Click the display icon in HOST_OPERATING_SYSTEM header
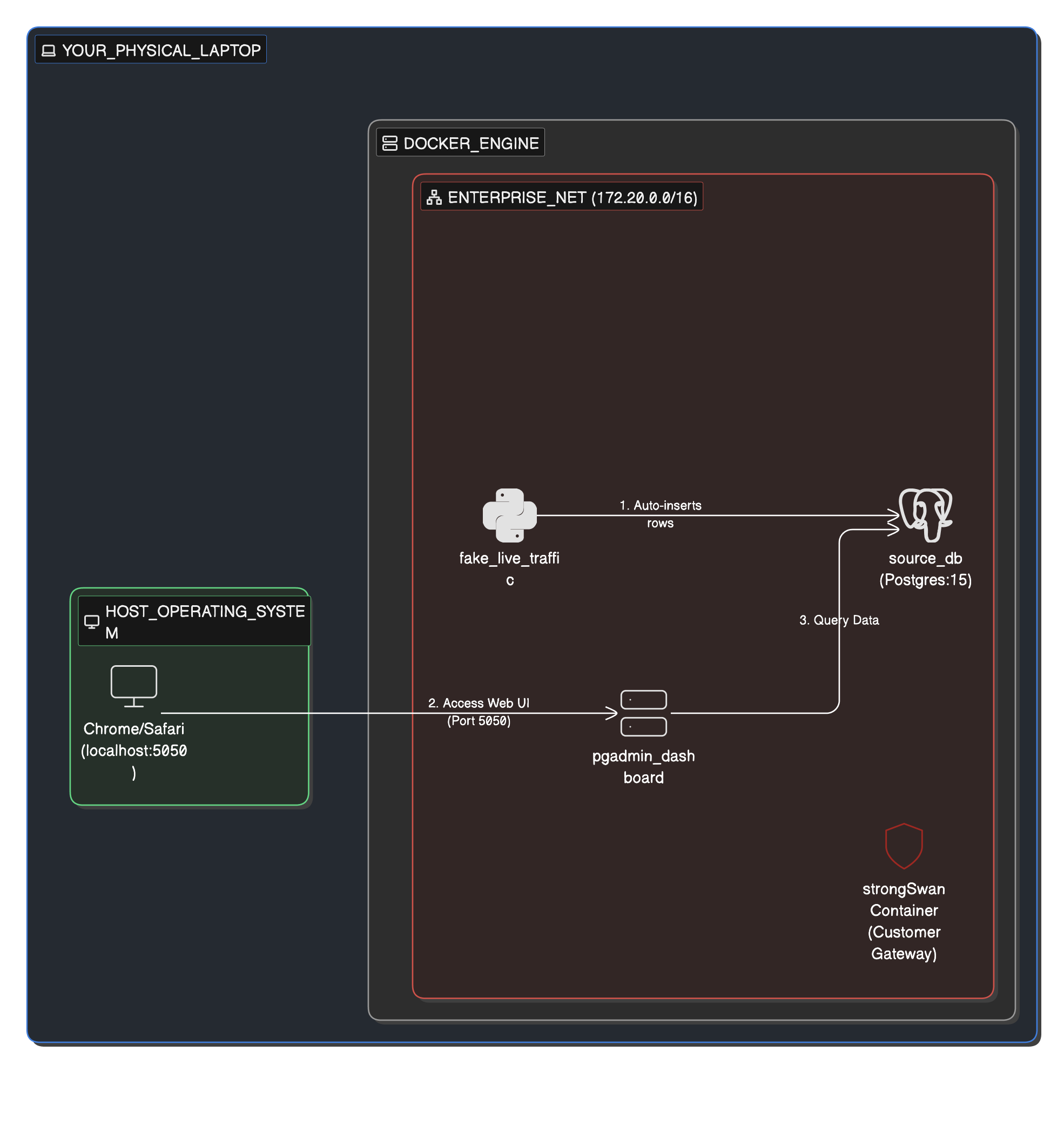The width and height of the screenshot is (1064, 1145). pos(92,621)
